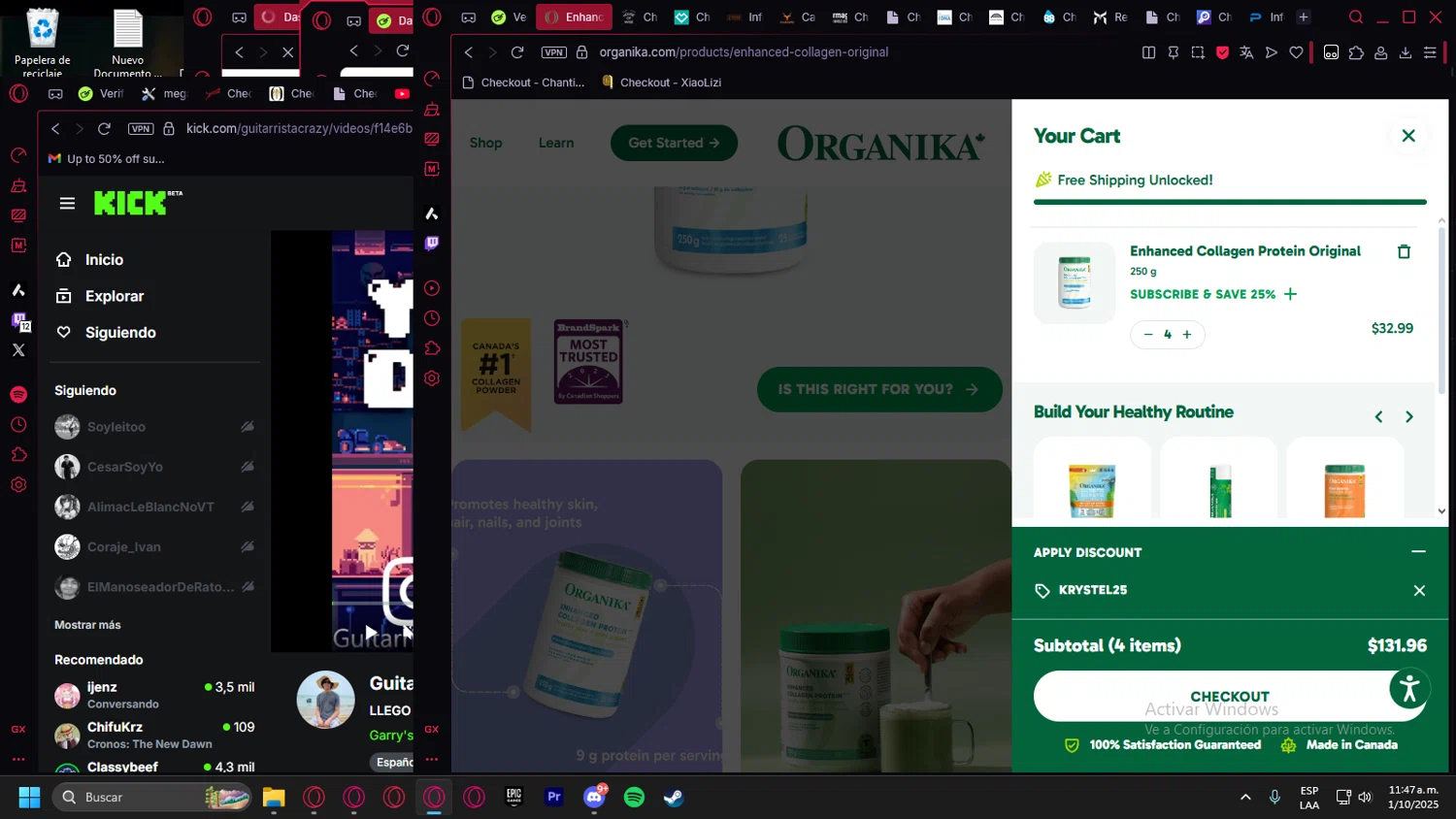Go back in the Organika window
Image resolution: width=1456 pixels, height=819 pixels.
point(469,52)
